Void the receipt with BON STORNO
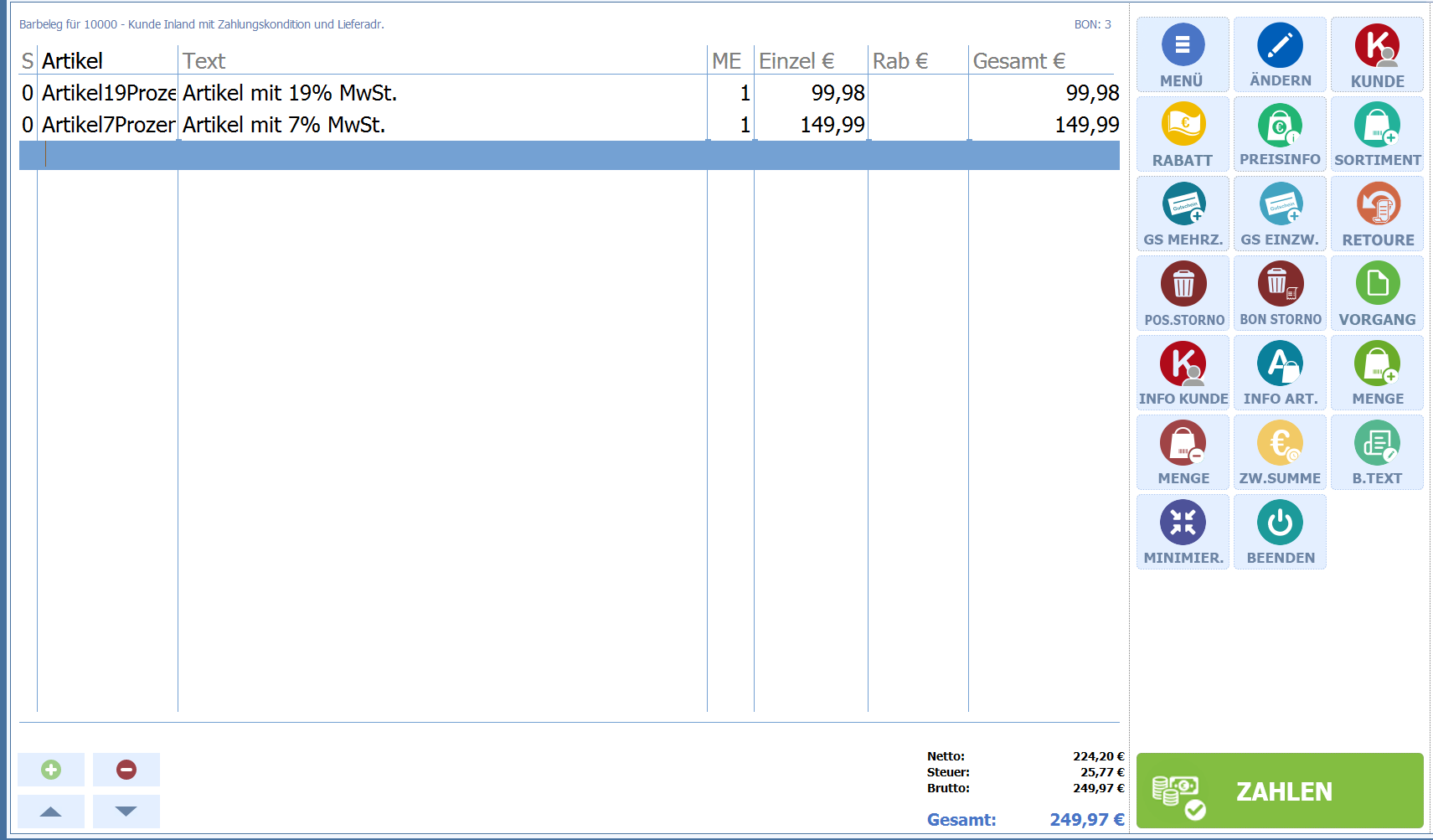Image resolution: width=1433 pixels, height=840 pixels. (x=1280, y=293)
